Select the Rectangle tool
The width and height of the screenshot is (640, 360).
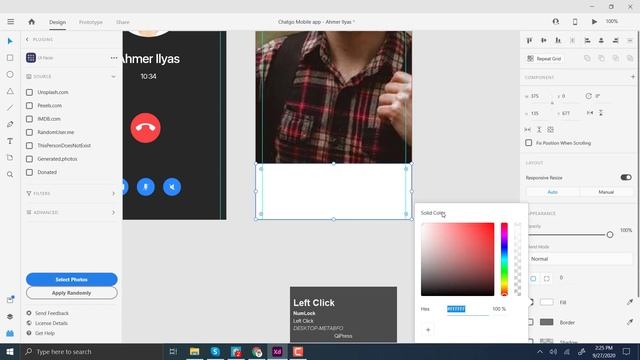point(10,58)
